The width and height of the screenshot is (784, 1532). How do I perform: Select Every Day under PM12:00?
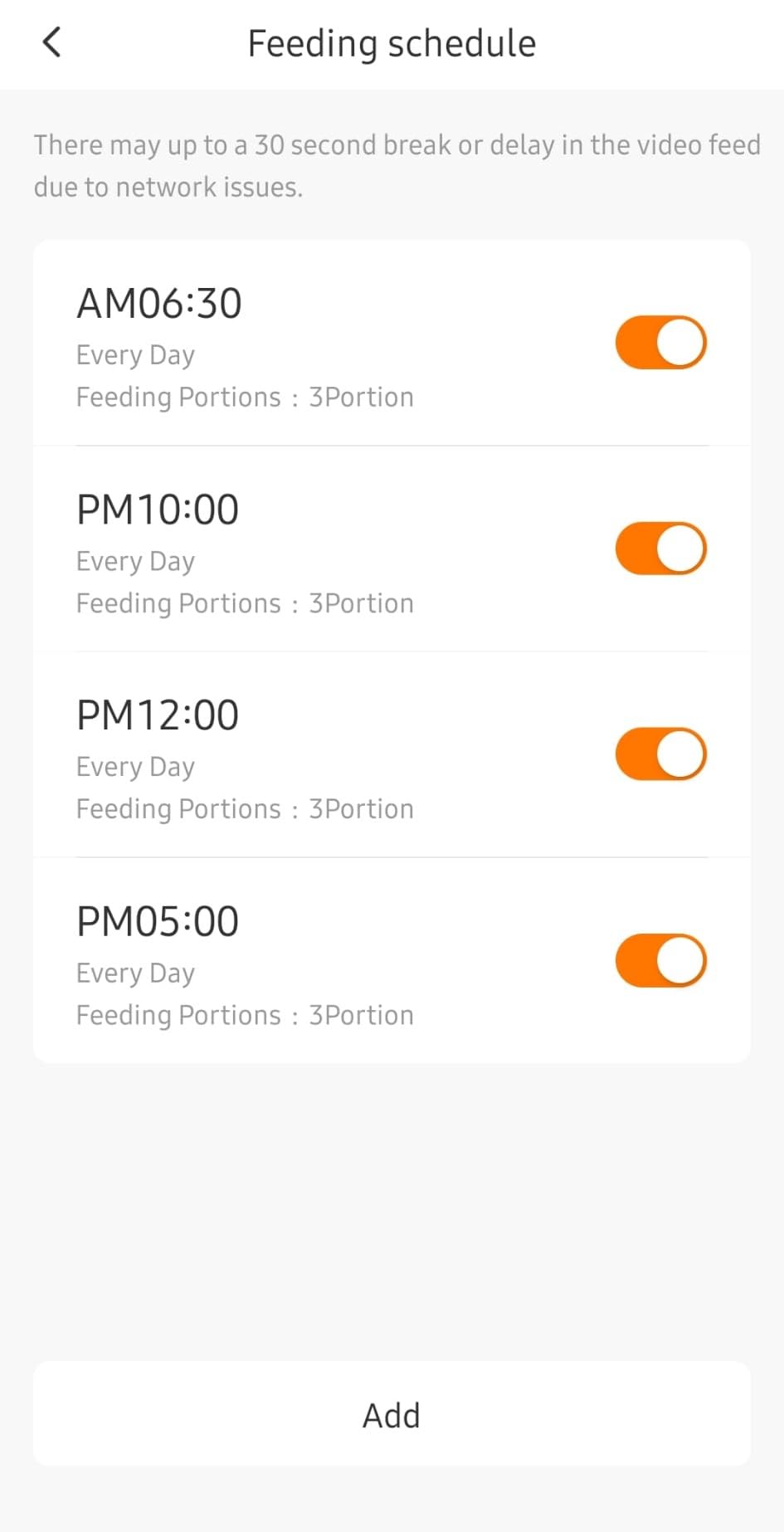135,768
